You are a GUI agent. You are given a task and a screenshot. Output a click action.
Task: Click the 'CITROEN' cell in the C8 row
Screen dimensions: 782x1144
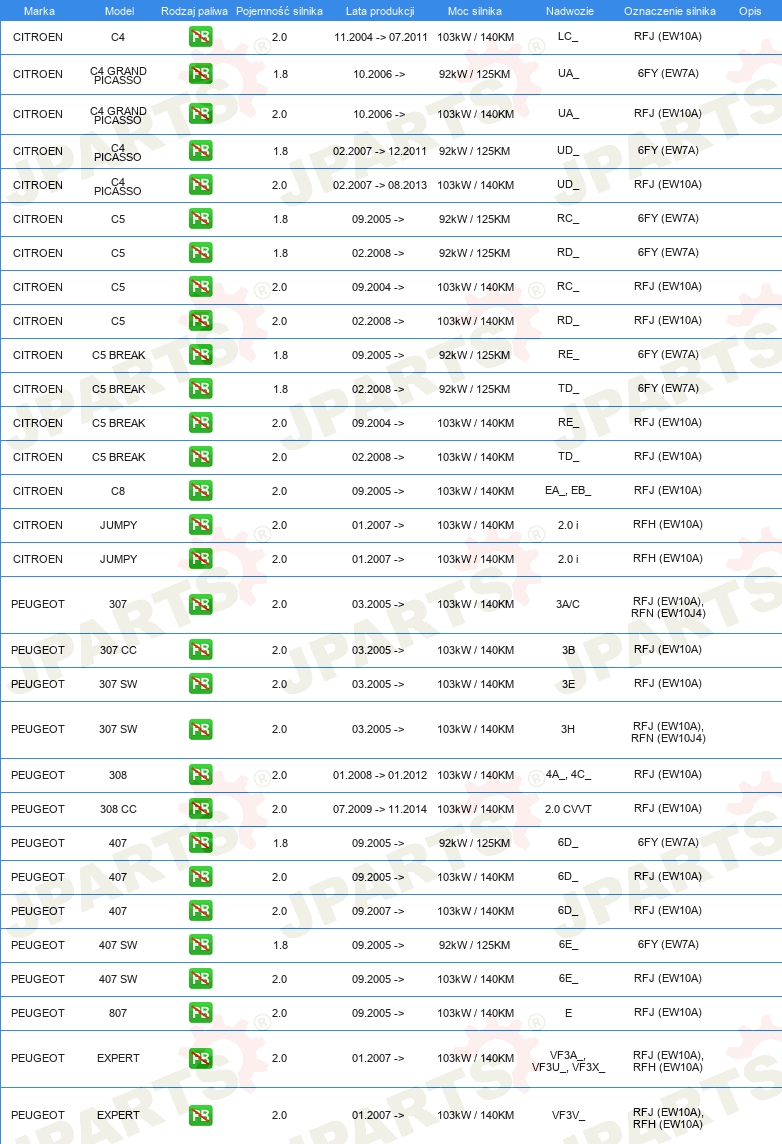[x=38, y=491]
